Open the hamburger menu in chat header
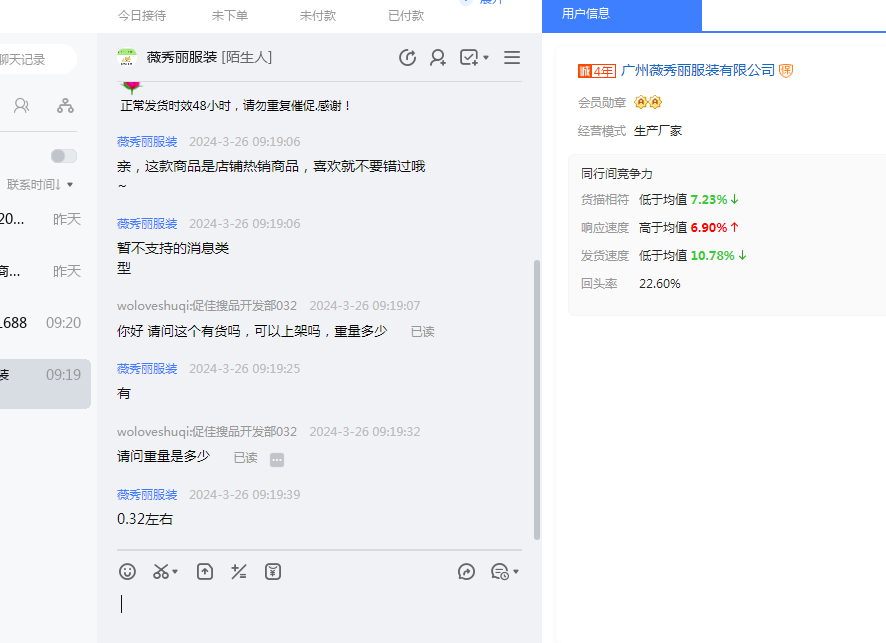The width and height of the screenshot is (886, 643). point(512,58)
